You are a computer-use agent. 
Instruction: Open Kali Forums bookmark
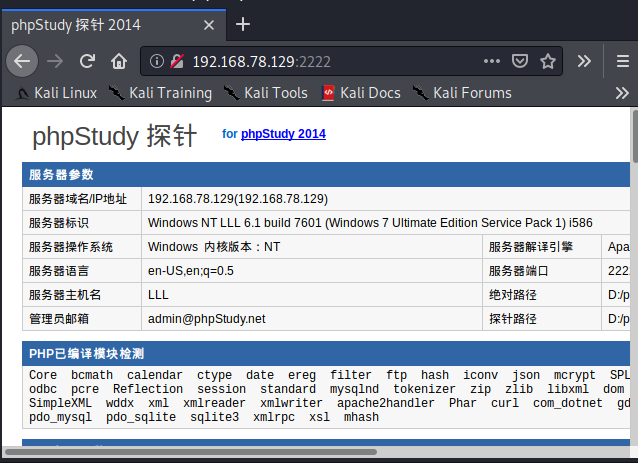462,93
